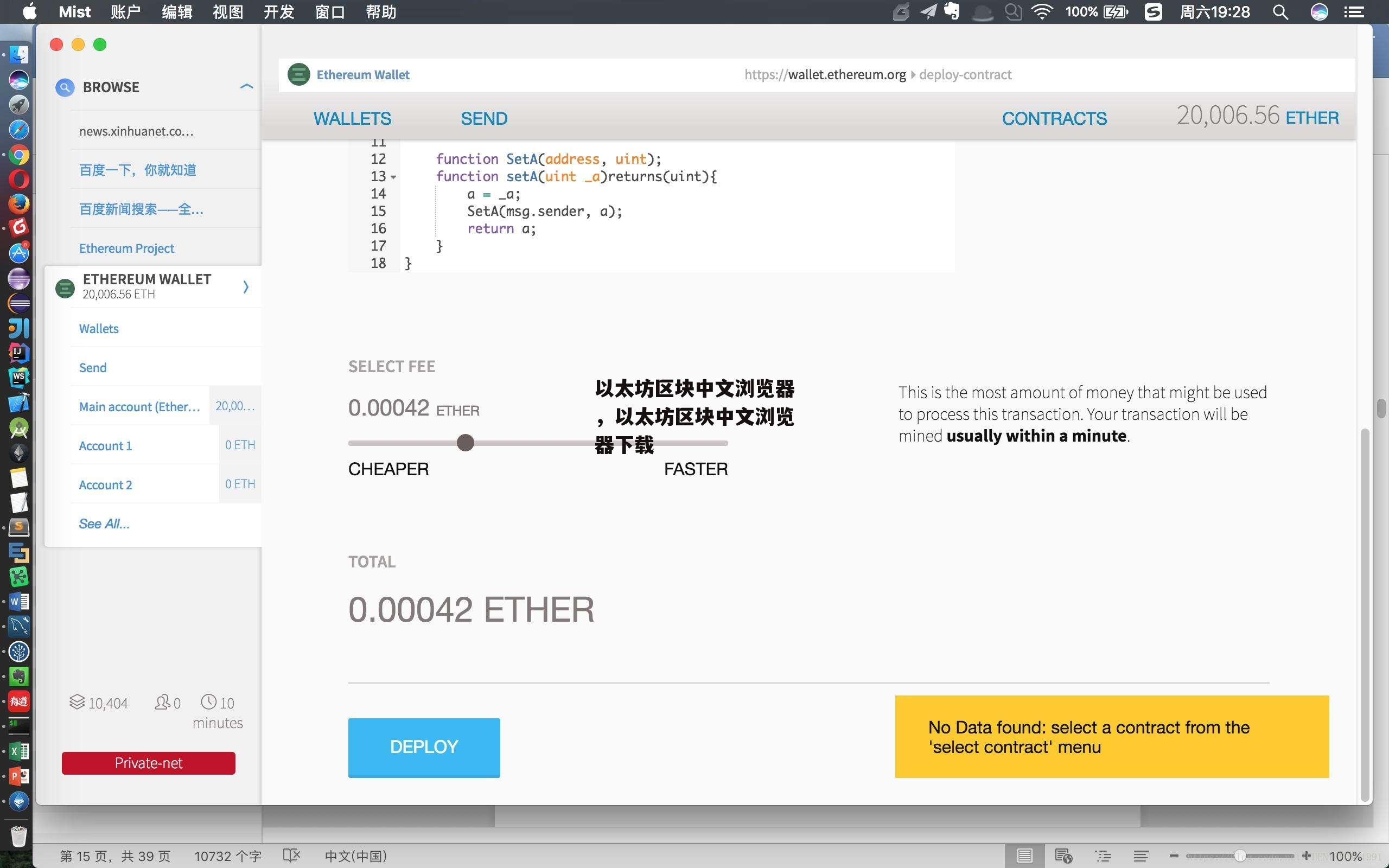Screen dimensions: 1389x868
Task: Open IntelliJ IDEA from the Dock
Action: (x=19, y=353)
